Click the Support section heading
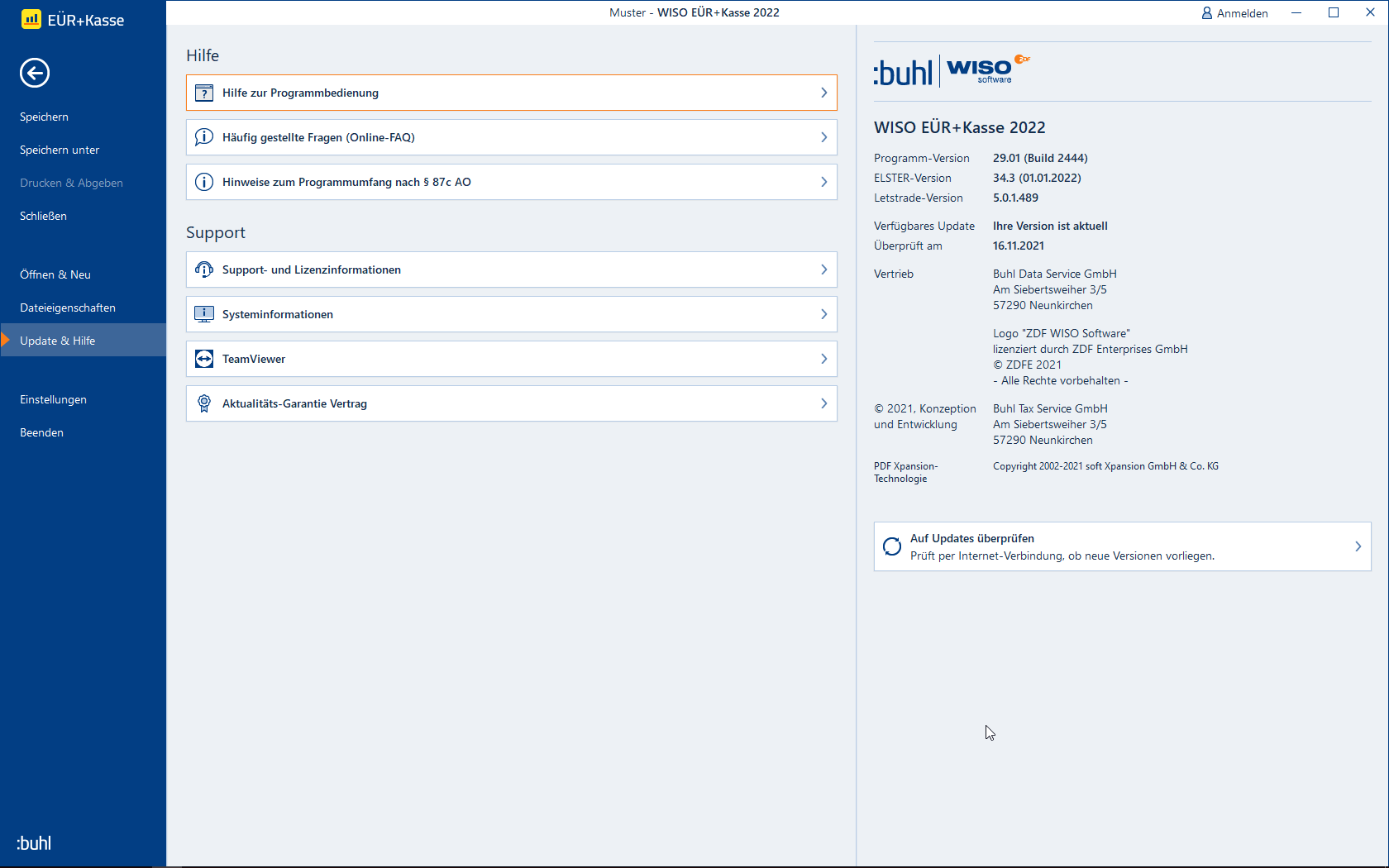Viewport: 1389px width, 868px height. coord(216,232)
